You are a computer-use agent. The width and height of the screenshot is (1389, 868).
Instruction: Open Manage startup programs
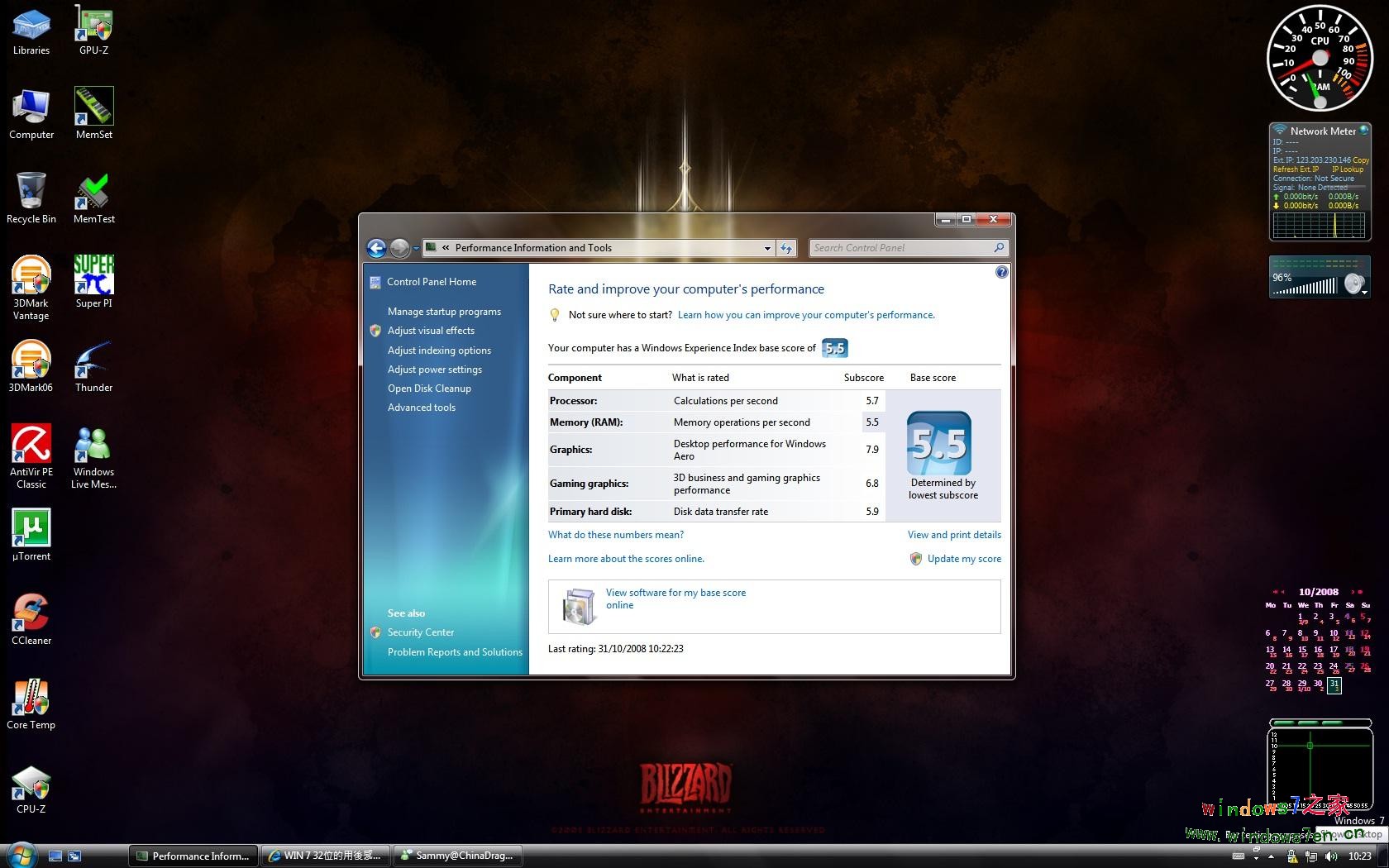[444, 312]
